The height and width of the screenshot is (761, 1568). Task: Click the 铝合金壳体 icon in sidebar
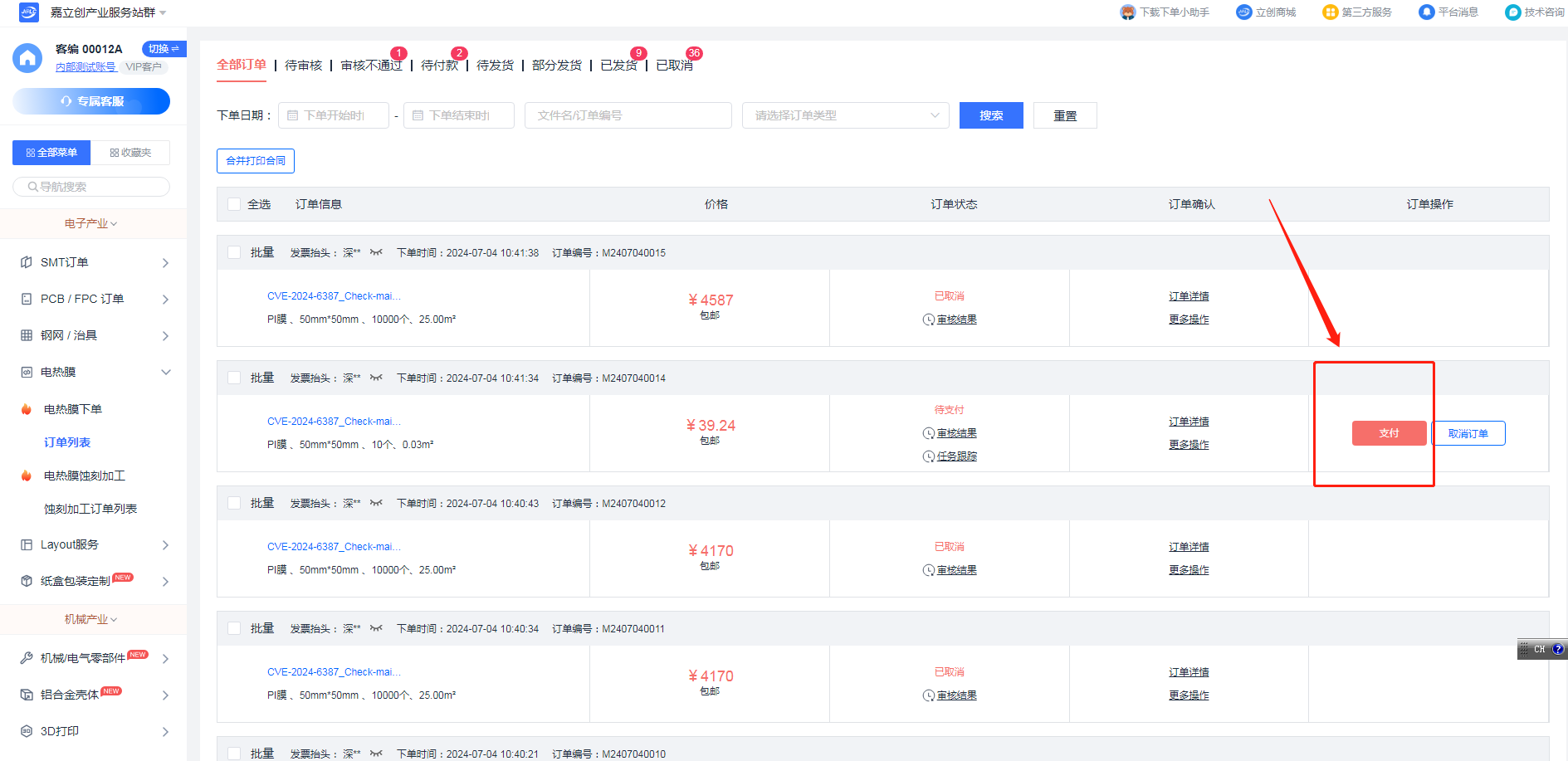click(27, 695)
